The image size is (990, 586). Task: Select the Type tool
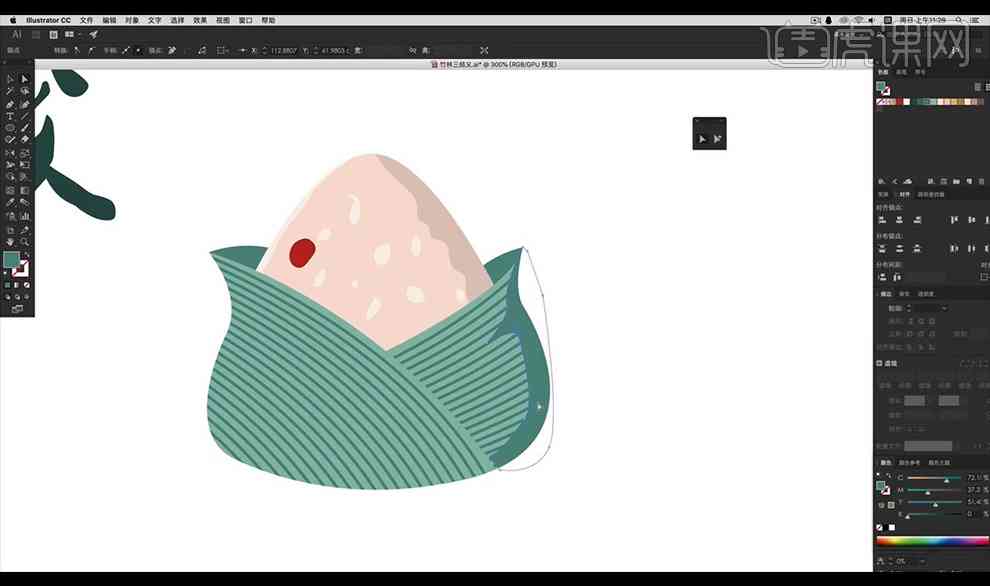click(9, 116)
